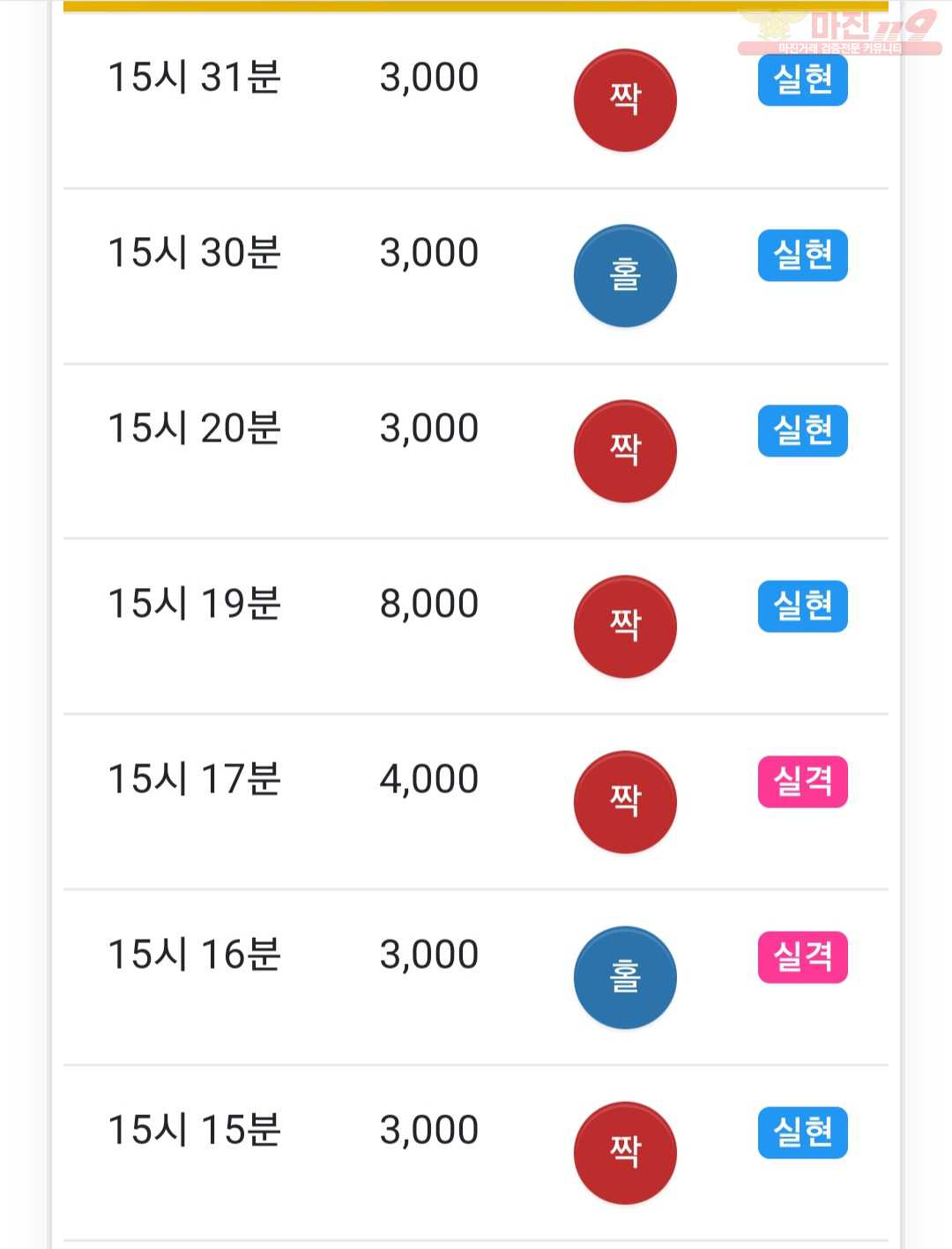
Task: Click the 실현 badge for 15시 31분
Action: [x=803, y=79]
